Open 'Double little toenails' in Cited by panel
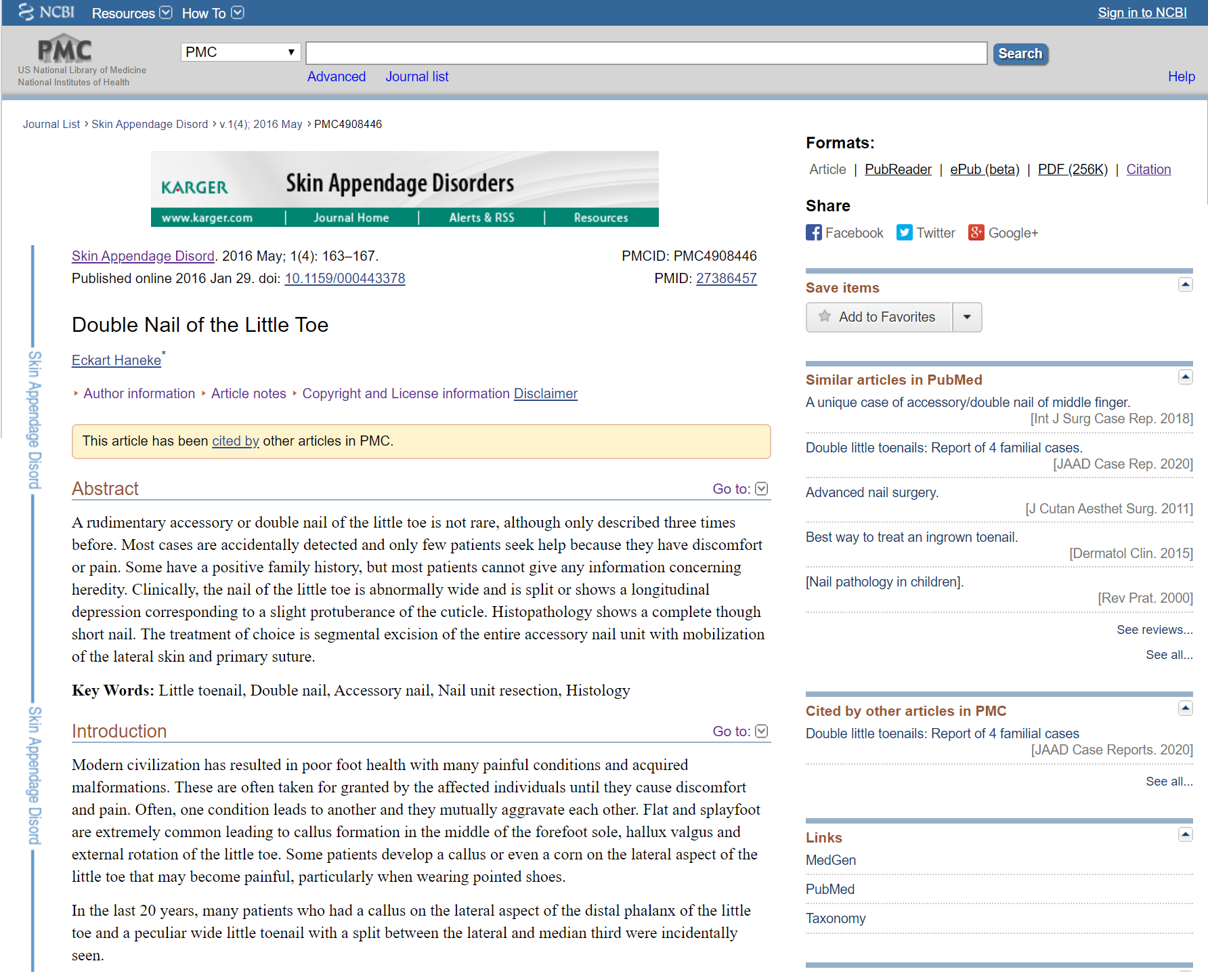The height and width of the screenshot is (980, 1208). tap(942, 733)
